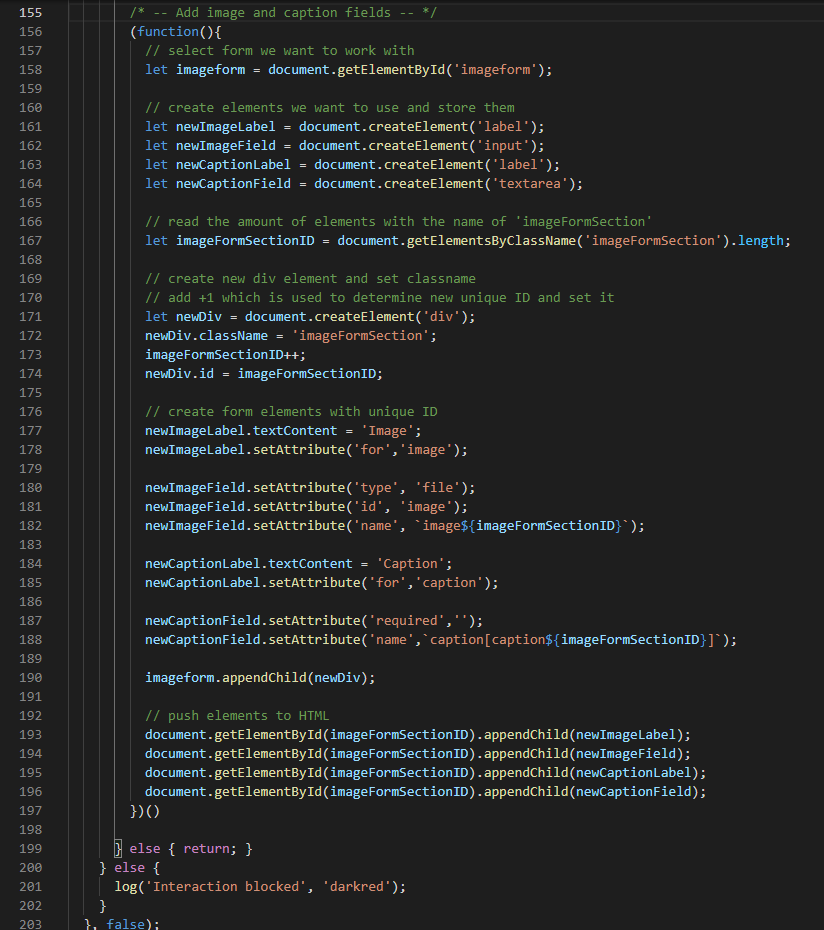This screenshot has width=824, height=930.
Task: Click 'imageFormSectionID++;' on line 173
Action: pos(225,354)
